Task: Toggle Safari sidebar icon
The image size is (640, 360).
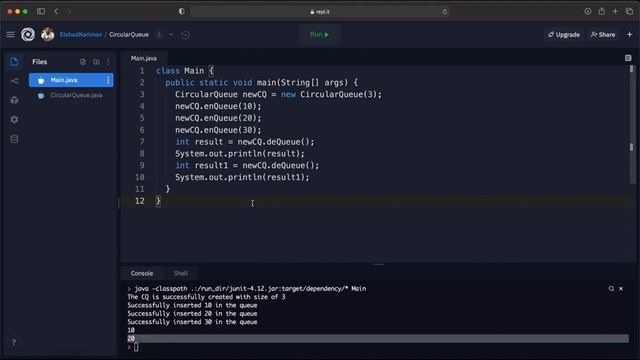Action: click(x=41, y=11)
